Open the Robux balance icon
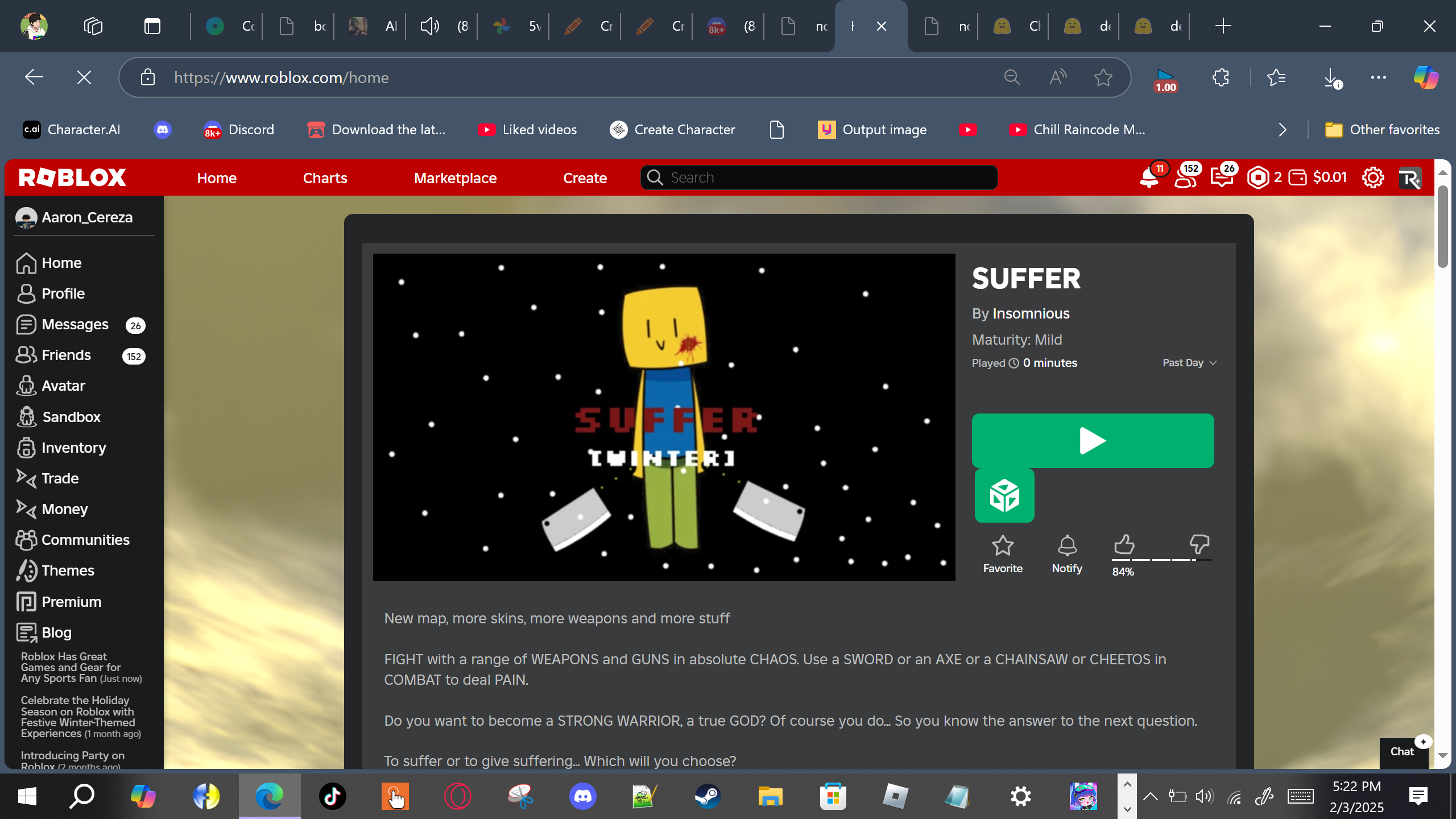This screenshot has width=1456, height=819. 1258,178
